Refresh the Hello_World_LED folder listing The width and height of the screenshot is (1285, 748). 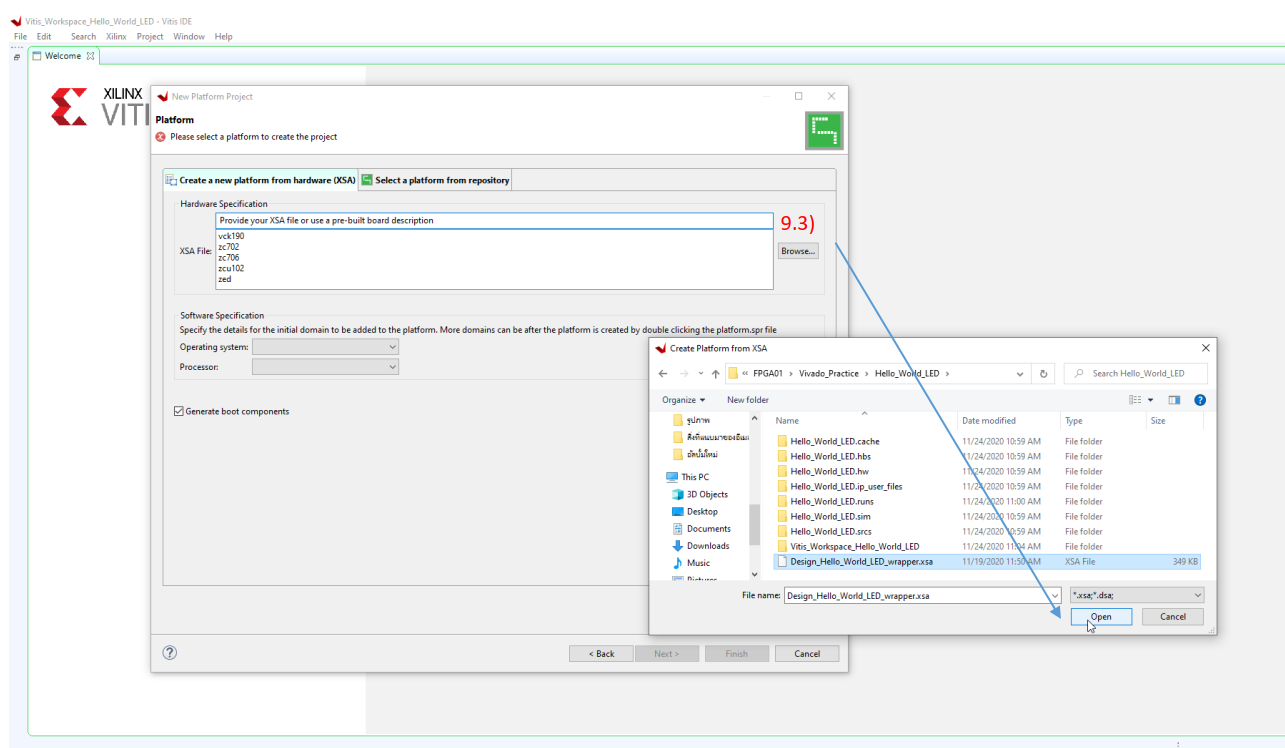(x=1043, y=374)
